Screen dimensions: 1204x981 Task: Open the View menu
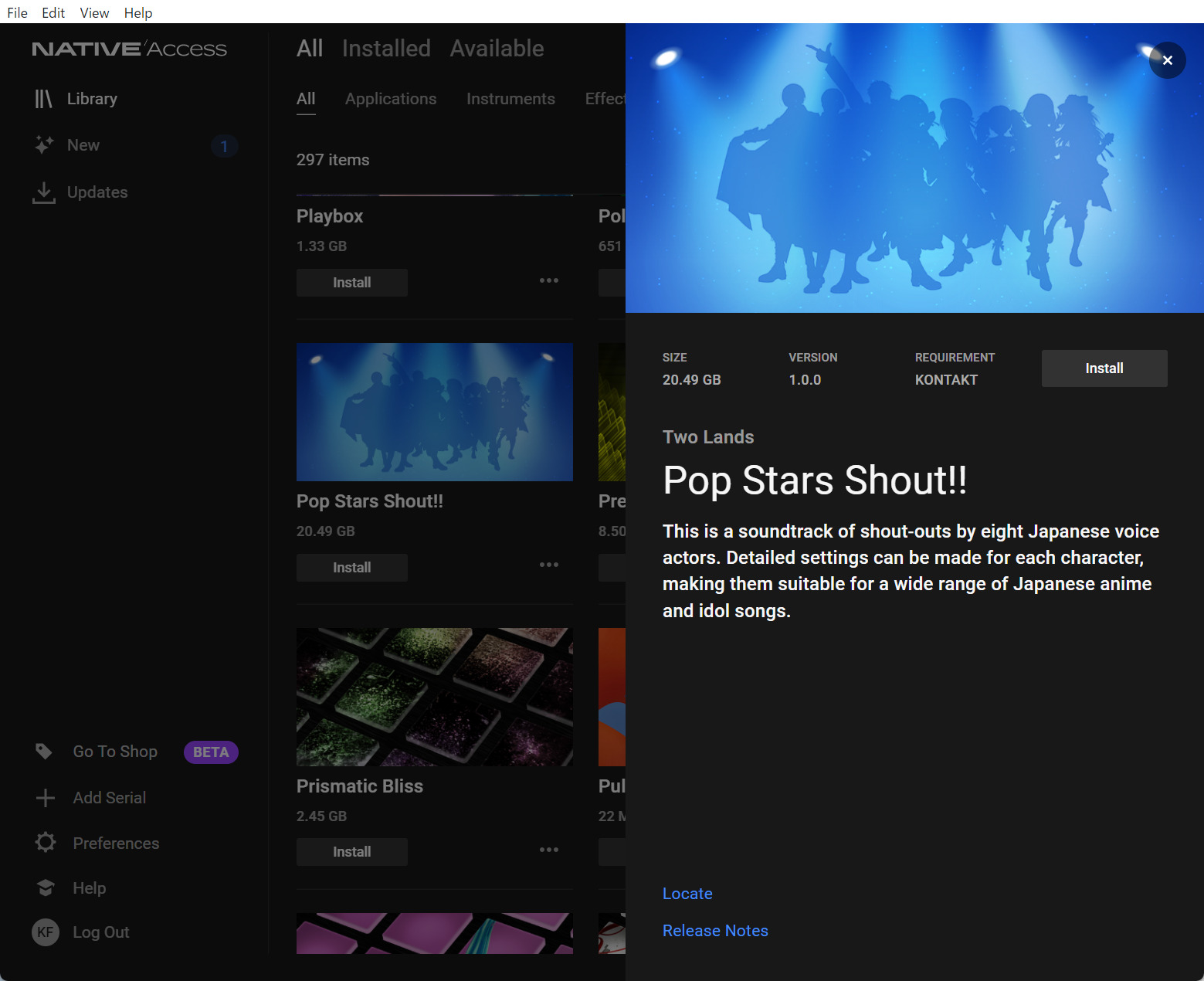click(x=94, y=12)
